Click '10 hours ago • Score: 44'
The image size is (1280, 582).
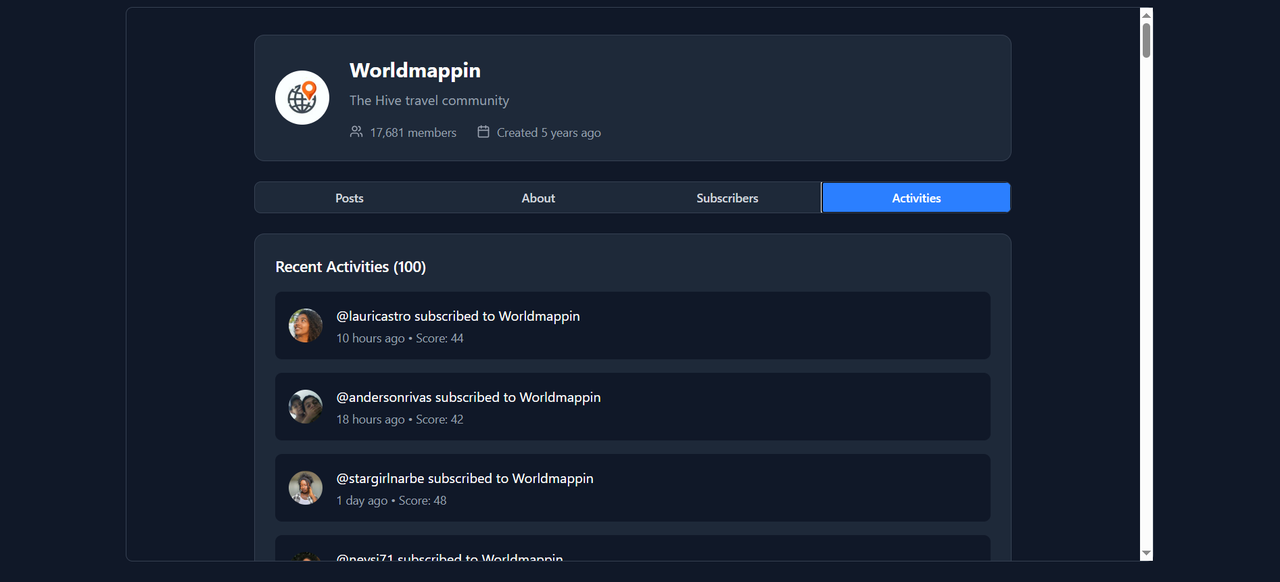400,338
